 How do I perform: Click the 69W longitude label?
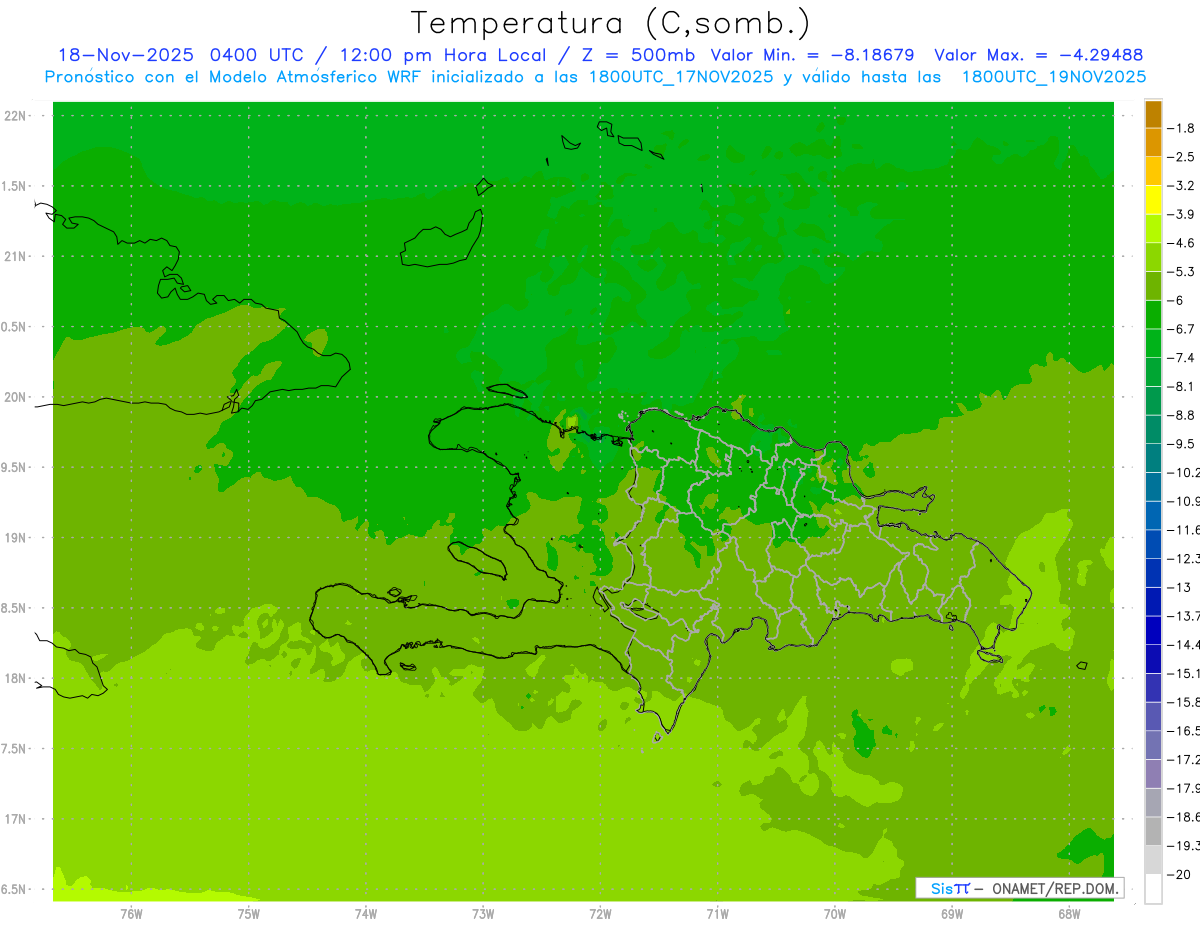pos(952,914)
